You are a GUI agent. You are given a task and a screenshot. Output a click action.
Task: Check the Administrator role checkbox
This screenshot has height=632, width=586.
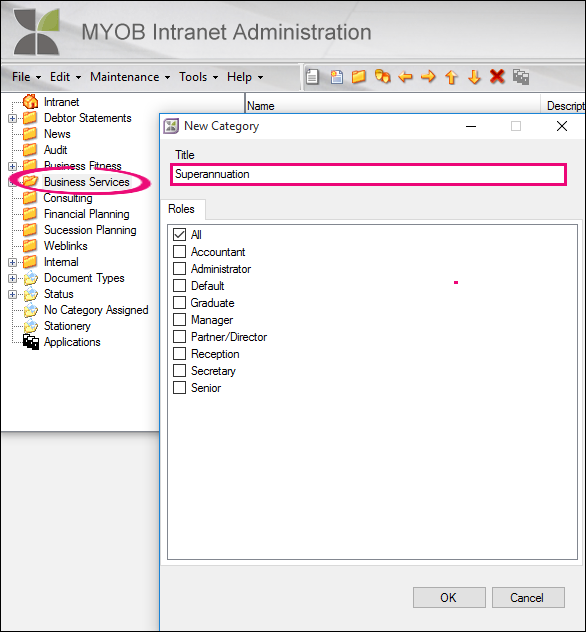pyautogui.click(x=179, y=268)
